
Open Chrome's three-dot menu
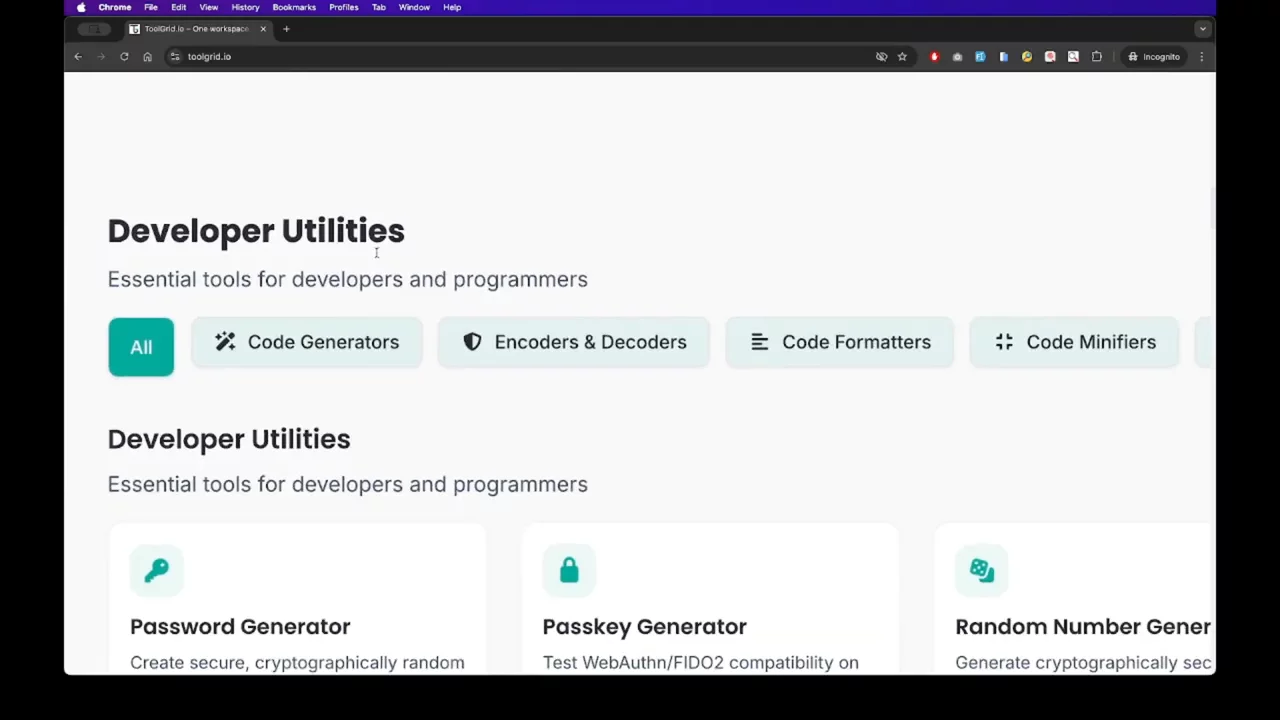(1201, 57)
